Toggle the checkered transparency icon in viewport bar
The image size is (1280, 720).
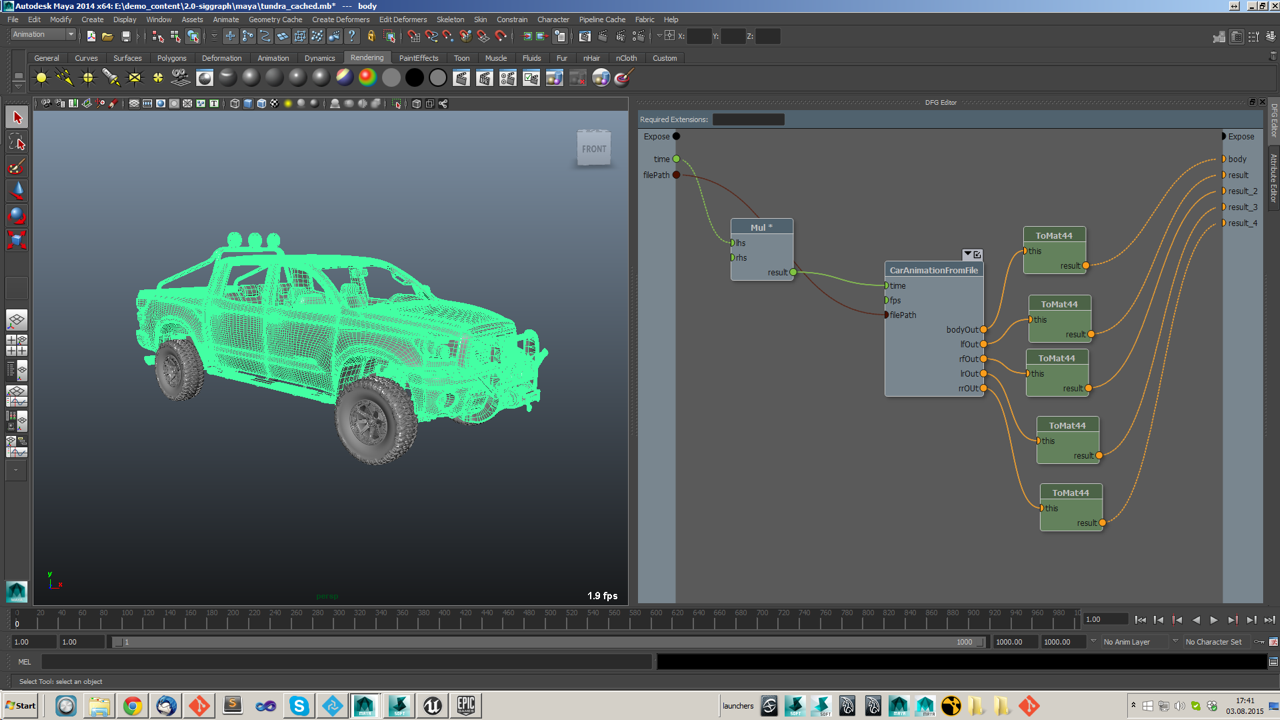tap(273, 103)
